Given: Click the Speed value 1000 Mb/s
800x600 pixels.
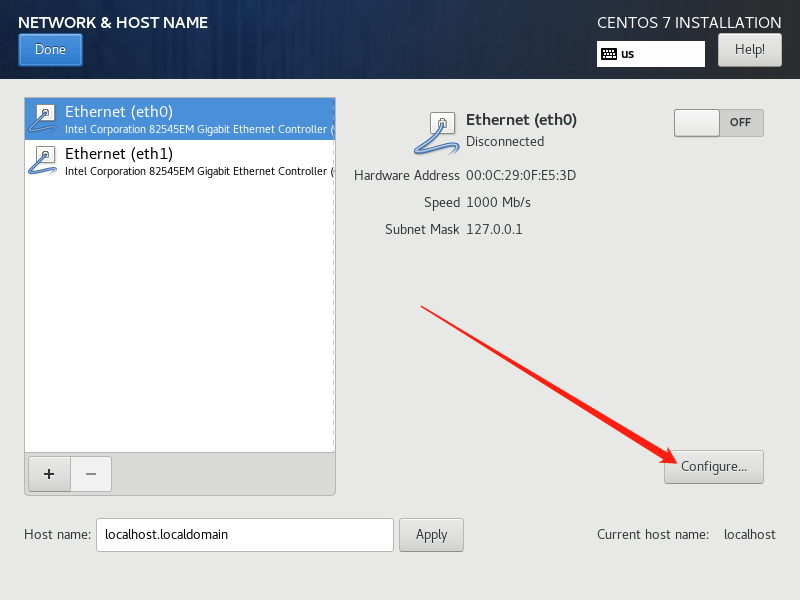Looking at the screenshot, I should (x=498, y=203).
